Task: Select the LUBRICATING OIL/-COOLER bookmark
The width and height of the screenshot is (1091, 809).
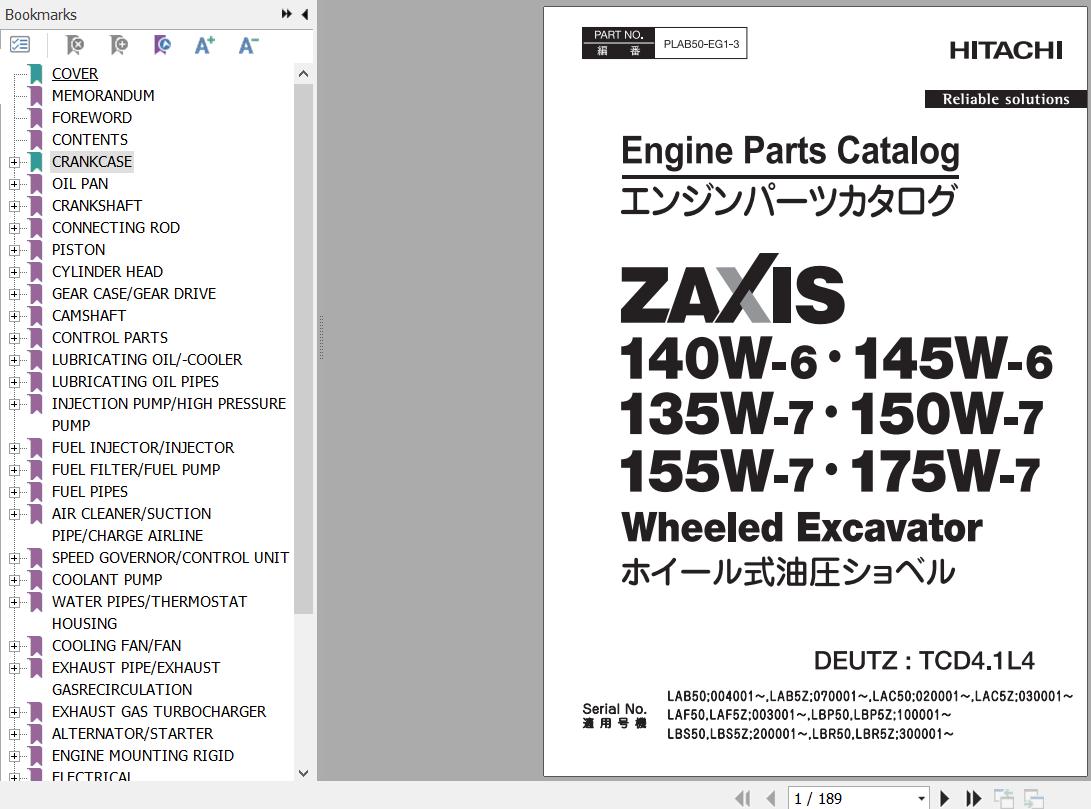Action: pyautogui.click(x=147, y=360)
